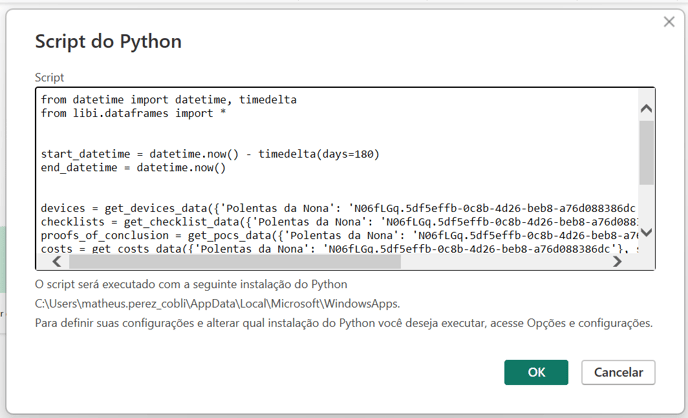The width and height of the screenshot is (688, 418).
Task: Click the script editor's scroll-down arrow
Action: 646,232
